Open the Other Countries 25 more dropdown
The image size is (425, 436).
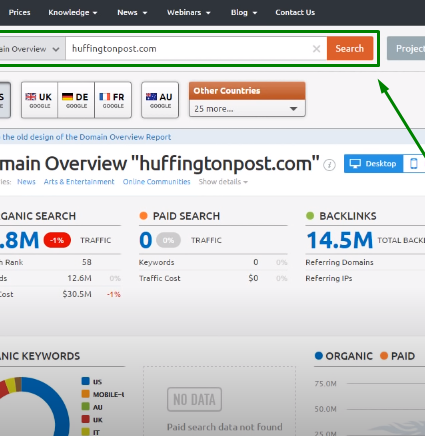point(247,109)
